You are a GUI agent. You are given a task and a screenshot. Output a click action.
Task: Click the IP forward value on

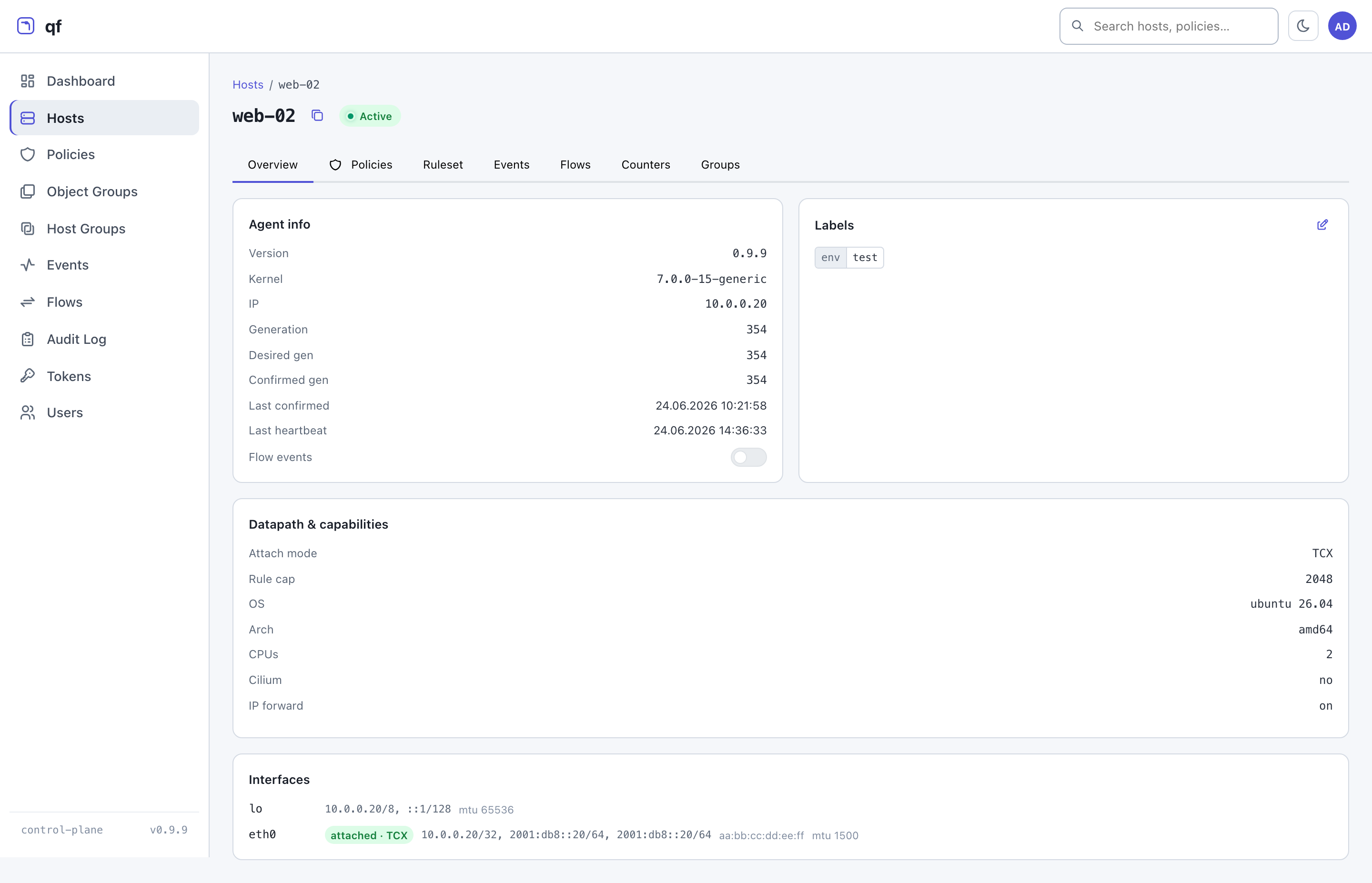pyautogui.click(x=1326, y=706)
